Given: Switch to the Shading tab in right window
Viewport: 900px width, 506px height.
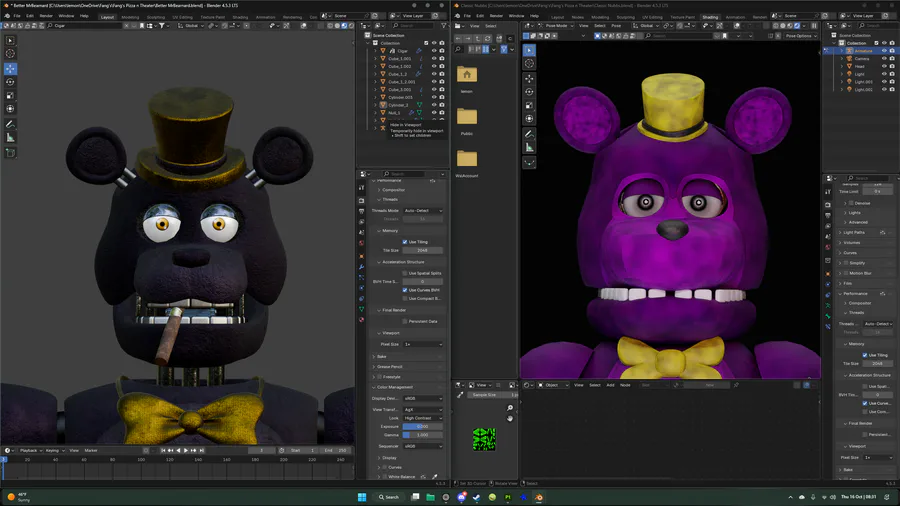Looking at the screenshot, I should point(710,17).
